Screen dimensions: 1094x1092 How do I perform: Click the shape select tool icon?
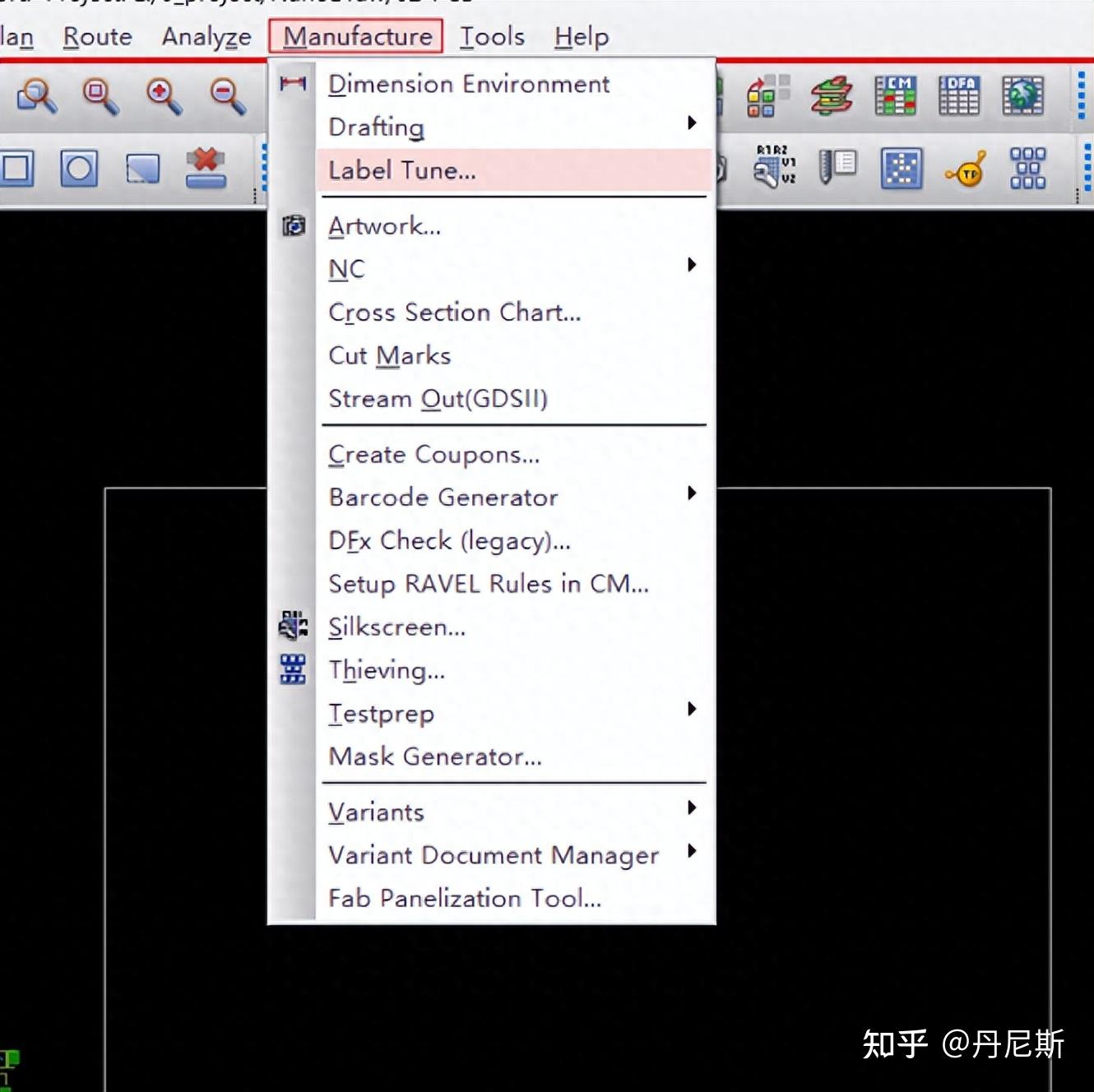(x=142, y=169)
